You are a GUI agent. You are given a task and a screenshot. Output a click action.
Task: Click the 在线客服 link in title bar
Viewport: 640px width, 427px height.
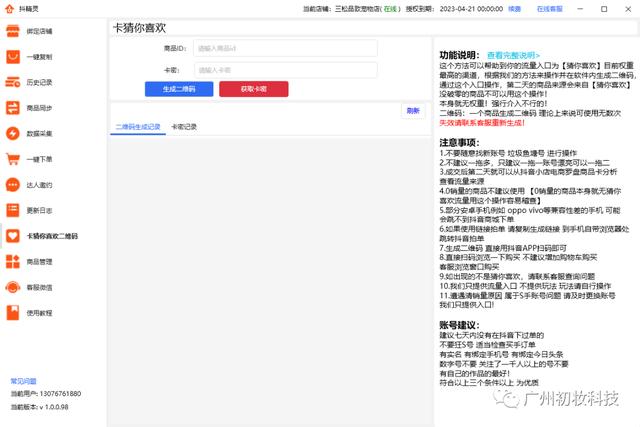point(549,8)
